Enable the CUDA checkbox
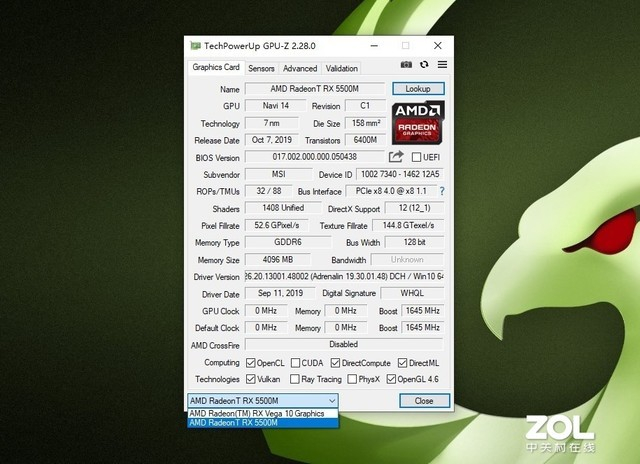The image size is (640, 464). point(295,363)
